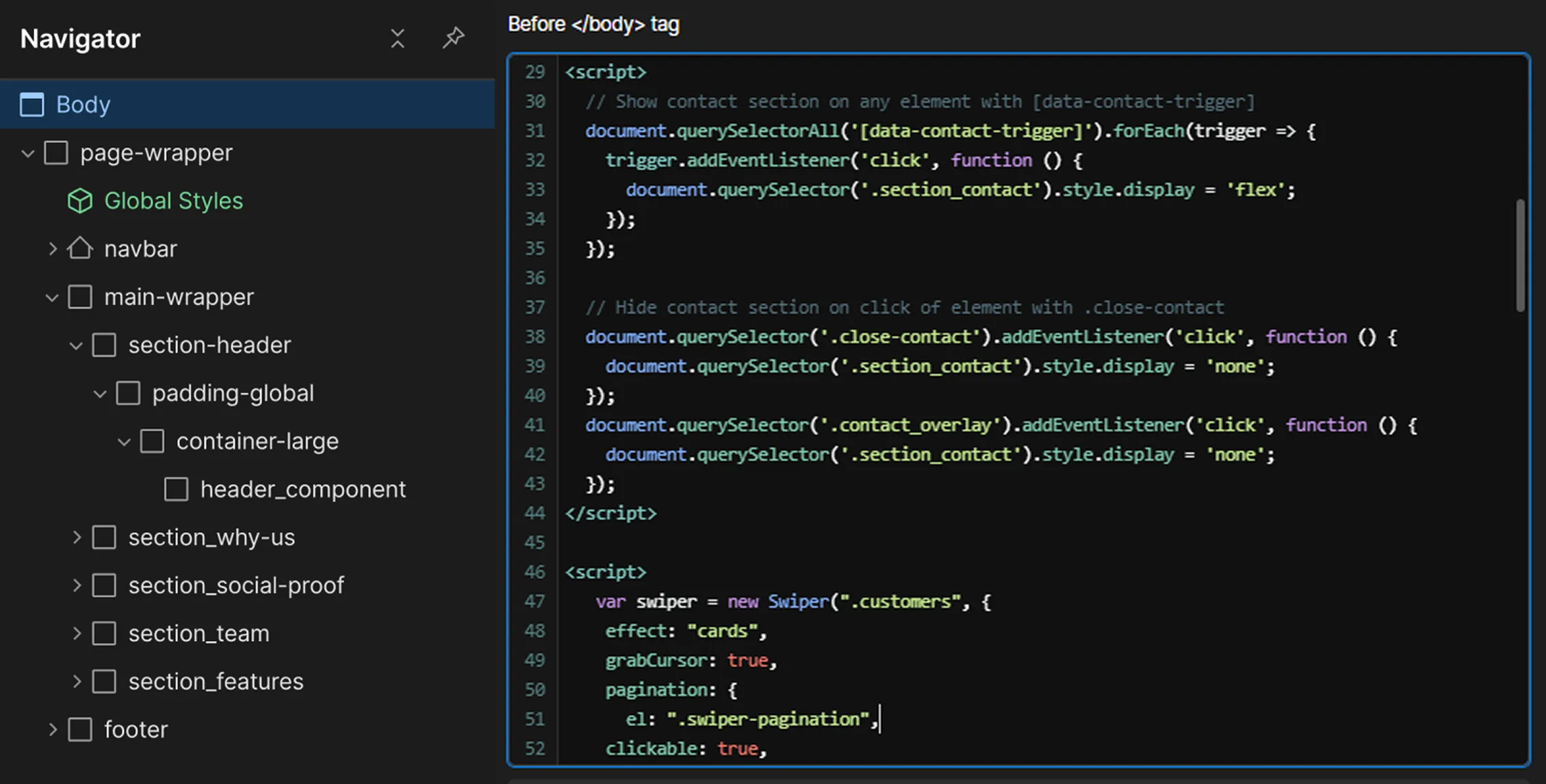Collapse the section-header tree node
The width and height of the screenshot is (1546, 784).
pyautogui.click(x=76, y=345)
